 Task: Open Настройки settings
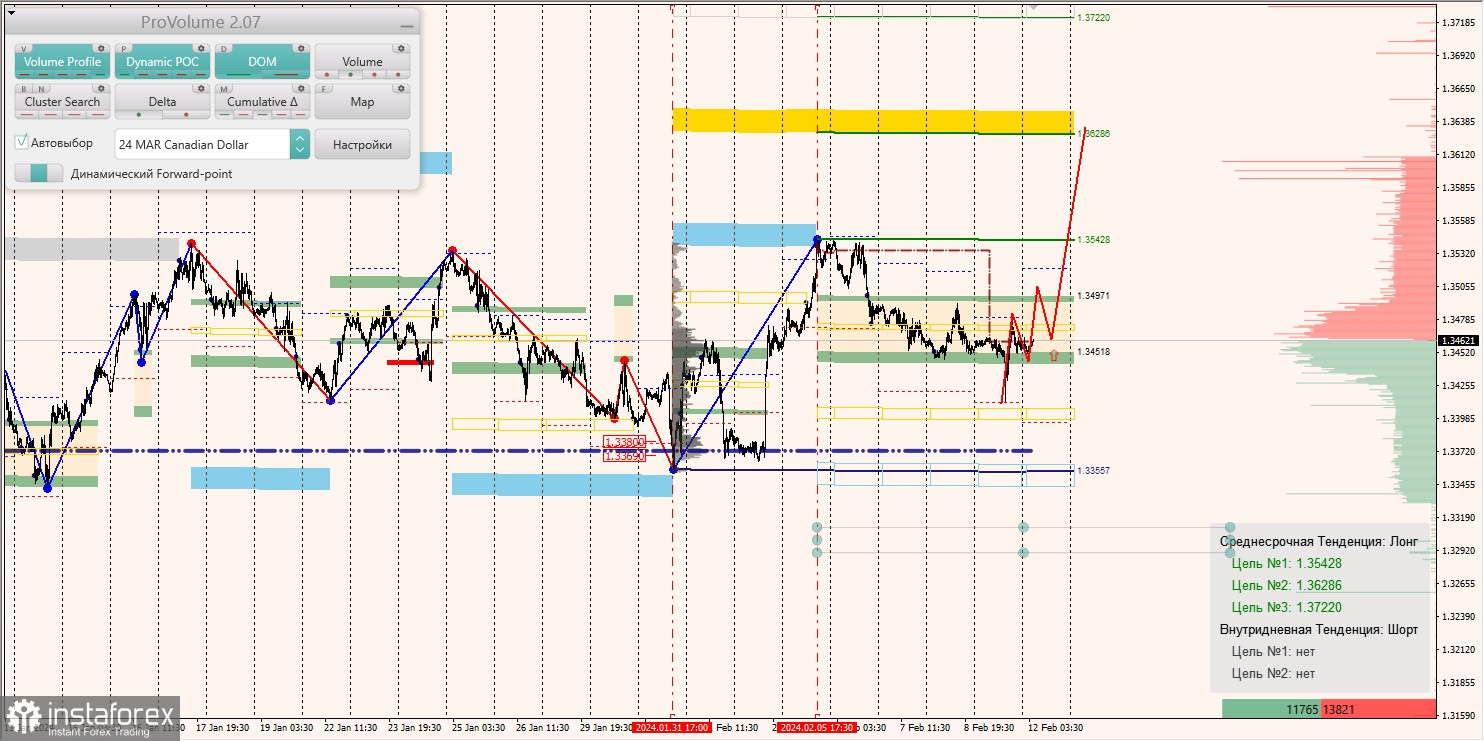pyautogui.click(x=362, y=144)
